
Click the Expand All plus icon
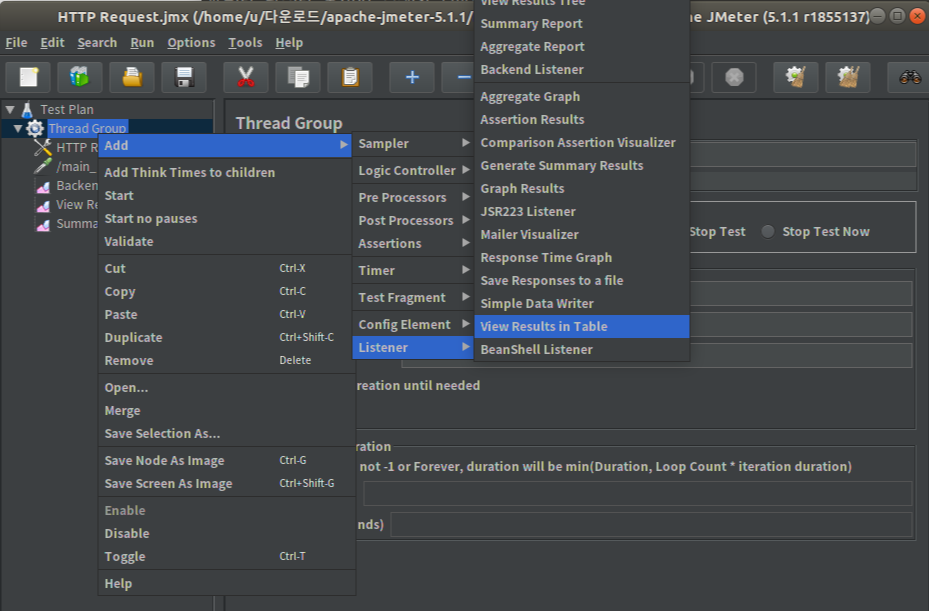pos(412,77)
